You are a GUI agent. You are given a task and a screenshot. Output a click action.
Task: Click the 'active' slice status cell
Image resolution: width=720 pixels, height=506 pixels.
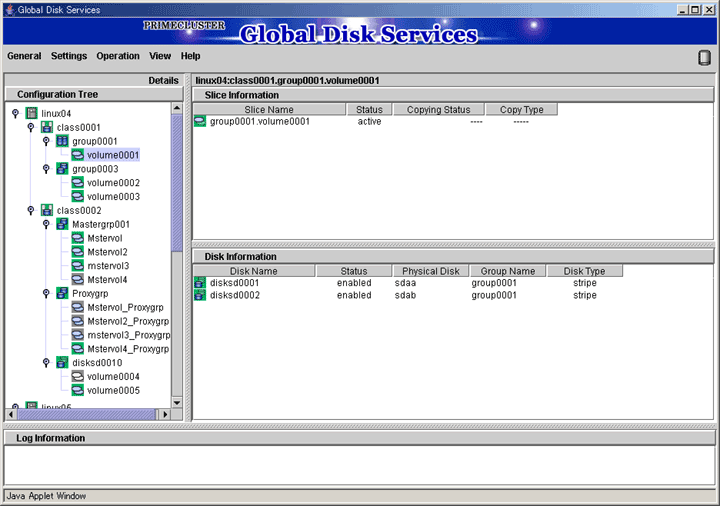[369, 121]
